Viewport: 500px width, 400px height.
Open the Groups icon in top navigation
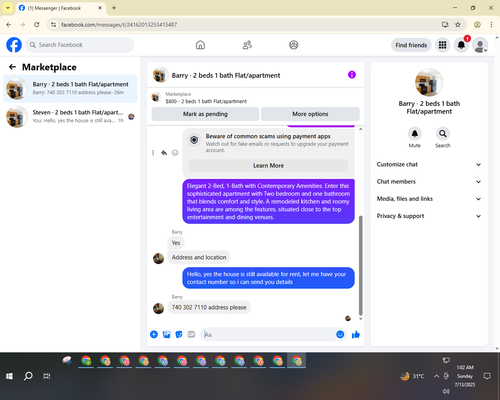coord(294,45)
